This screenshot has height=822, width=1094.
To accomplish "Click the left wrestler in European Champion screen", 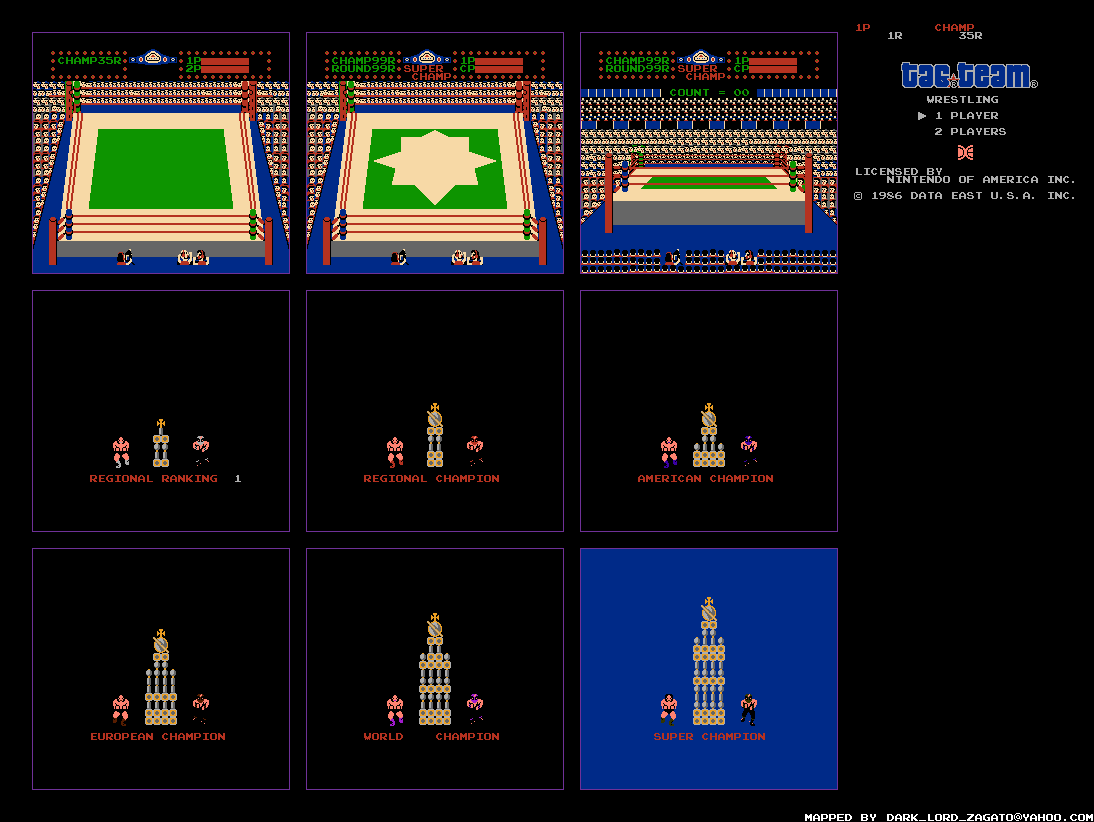I will coord(121,710).
